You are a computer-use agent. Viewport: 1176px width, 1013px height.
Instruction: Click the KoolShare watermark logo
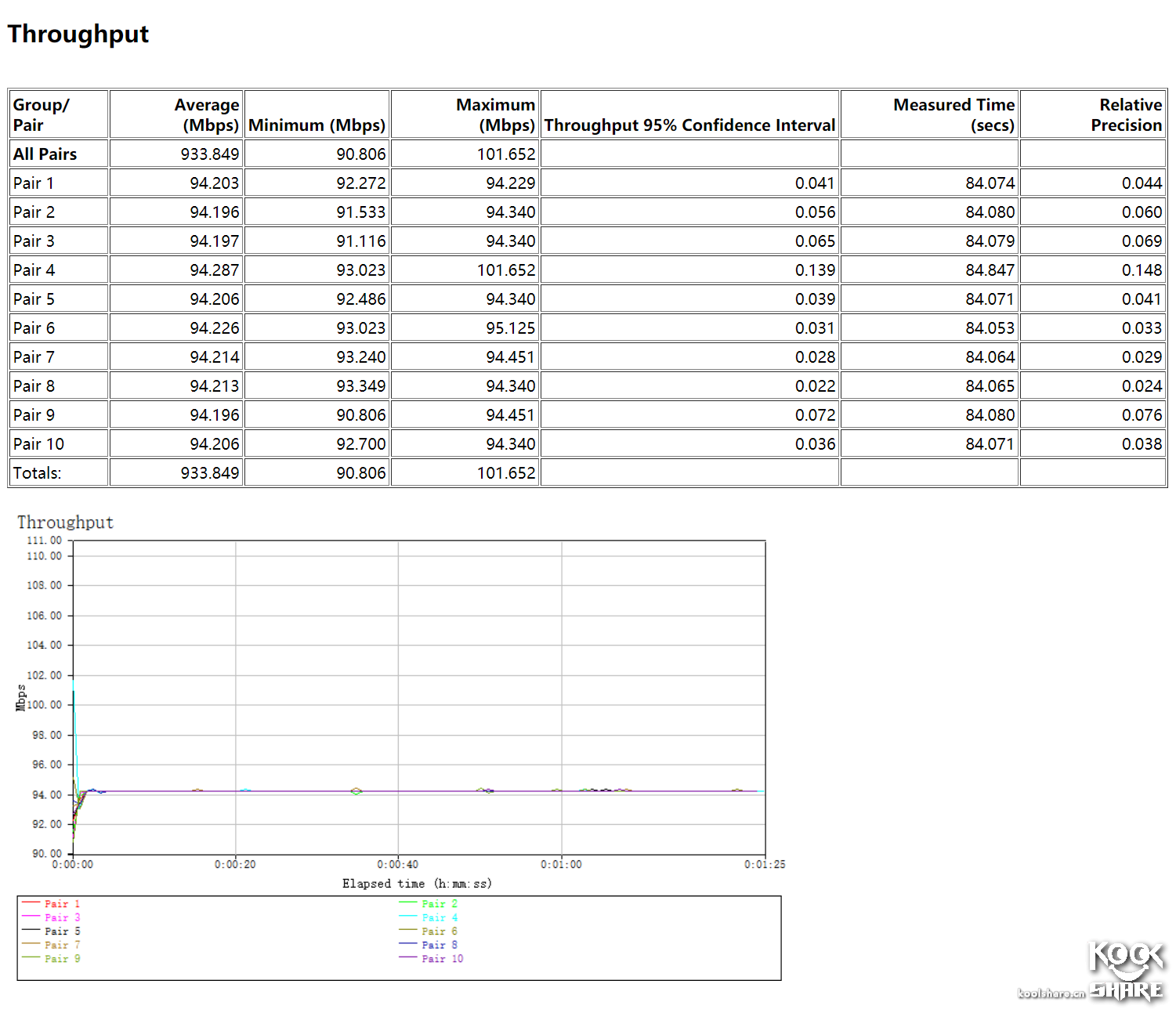(x=1126, y=971)
